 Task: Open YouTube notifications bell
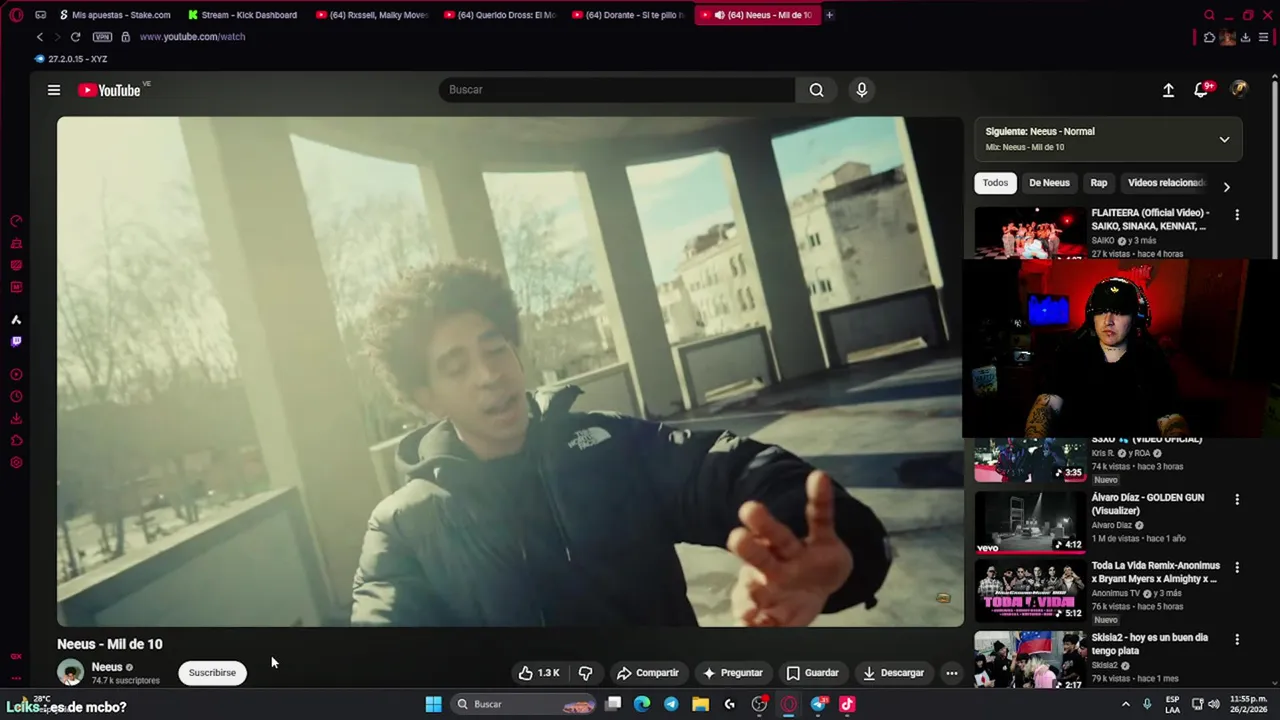(1201, 90)
